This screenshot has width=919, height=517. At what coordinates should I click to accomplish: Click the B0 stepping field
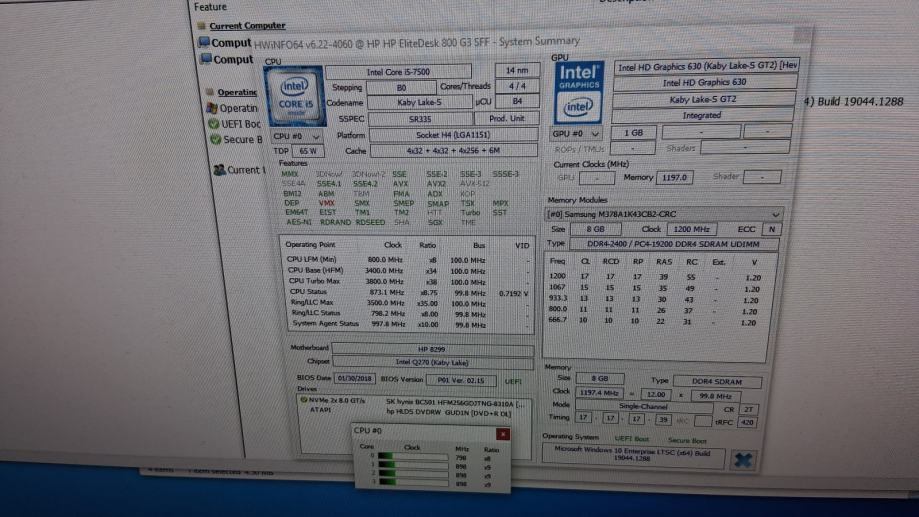coord(401,88)
